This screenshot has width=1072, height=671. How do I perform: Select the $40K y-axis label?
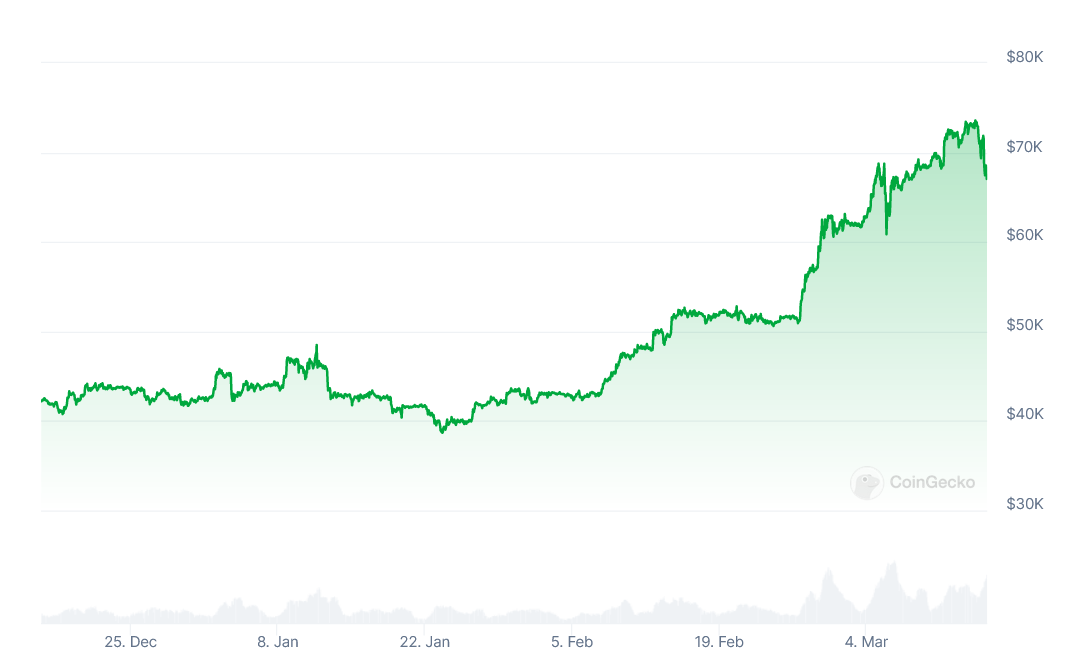[x=1025, y=415]
